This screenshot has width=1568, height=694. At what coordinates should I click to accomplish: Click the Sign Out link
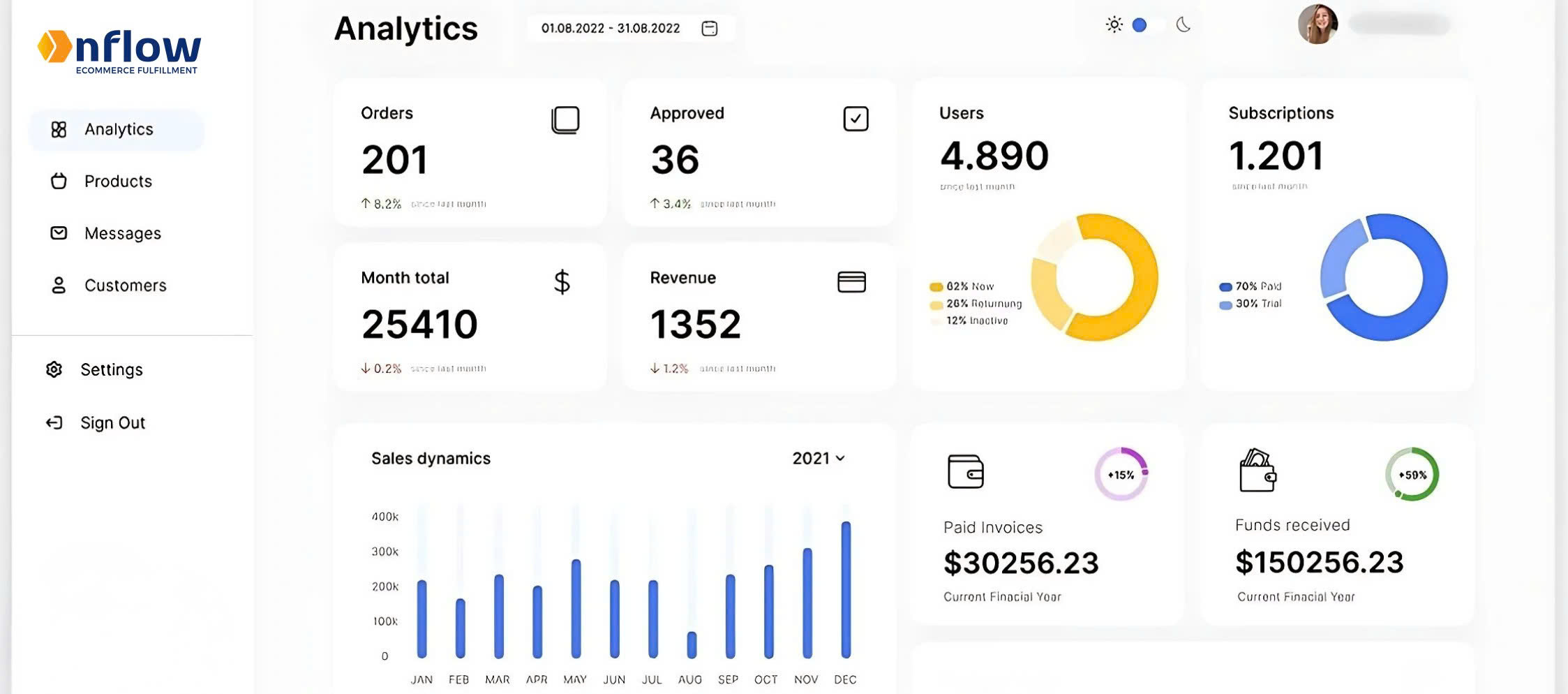click(112, 422)
